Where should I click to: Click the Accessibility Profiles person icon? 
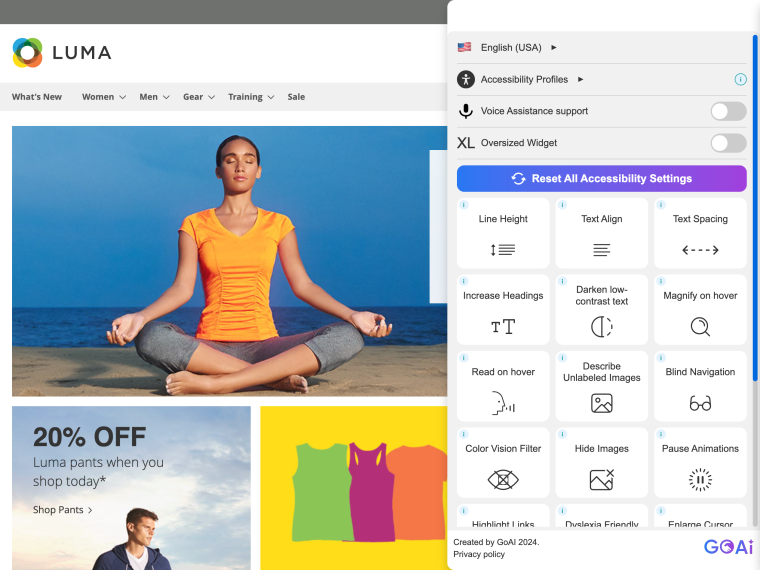466,79
